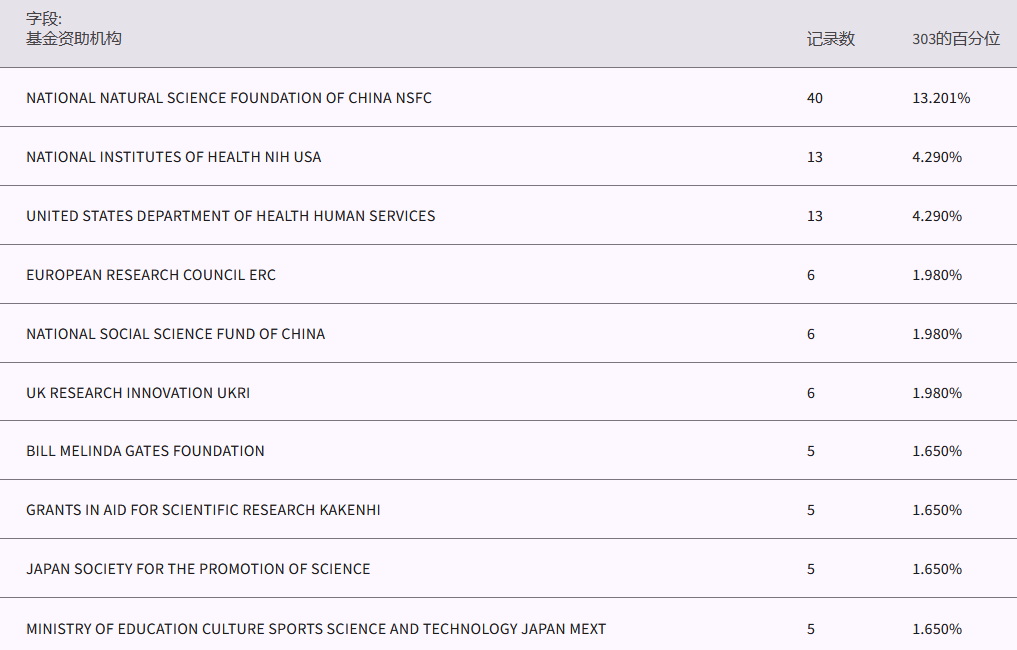This screenshot has height=650, width=1017.
Task: Select Grants in Aid for Scientific Research KAKENHI
Action: pos(203,510)
